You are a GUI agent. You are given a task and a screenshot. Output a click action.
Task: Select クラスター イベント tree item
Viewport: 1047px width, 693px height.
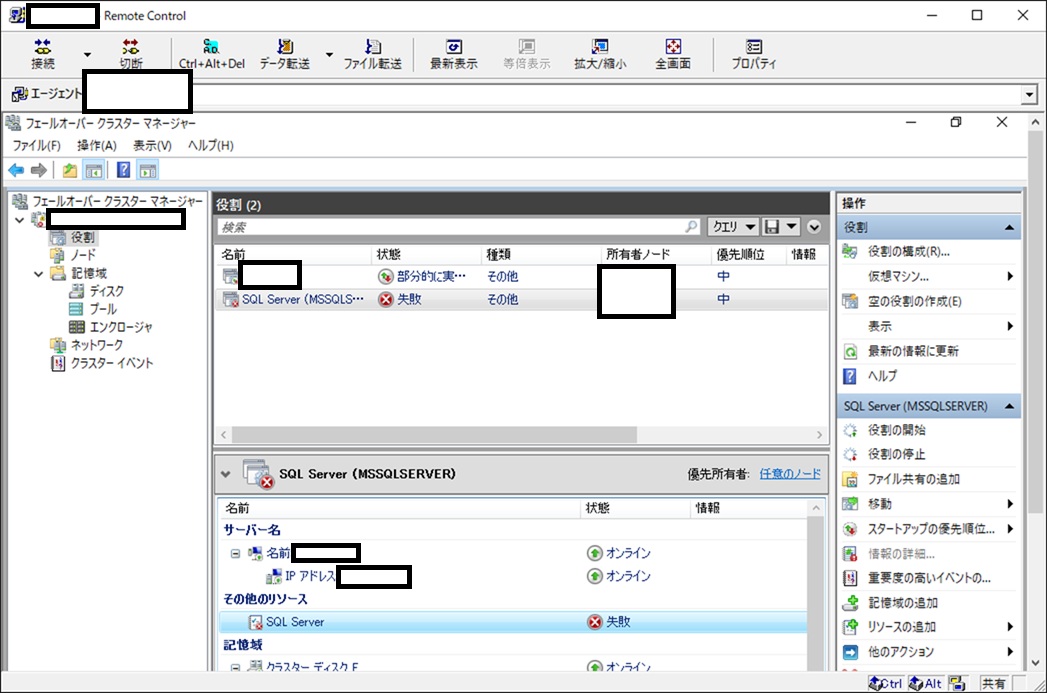click(x=112, y=363)
